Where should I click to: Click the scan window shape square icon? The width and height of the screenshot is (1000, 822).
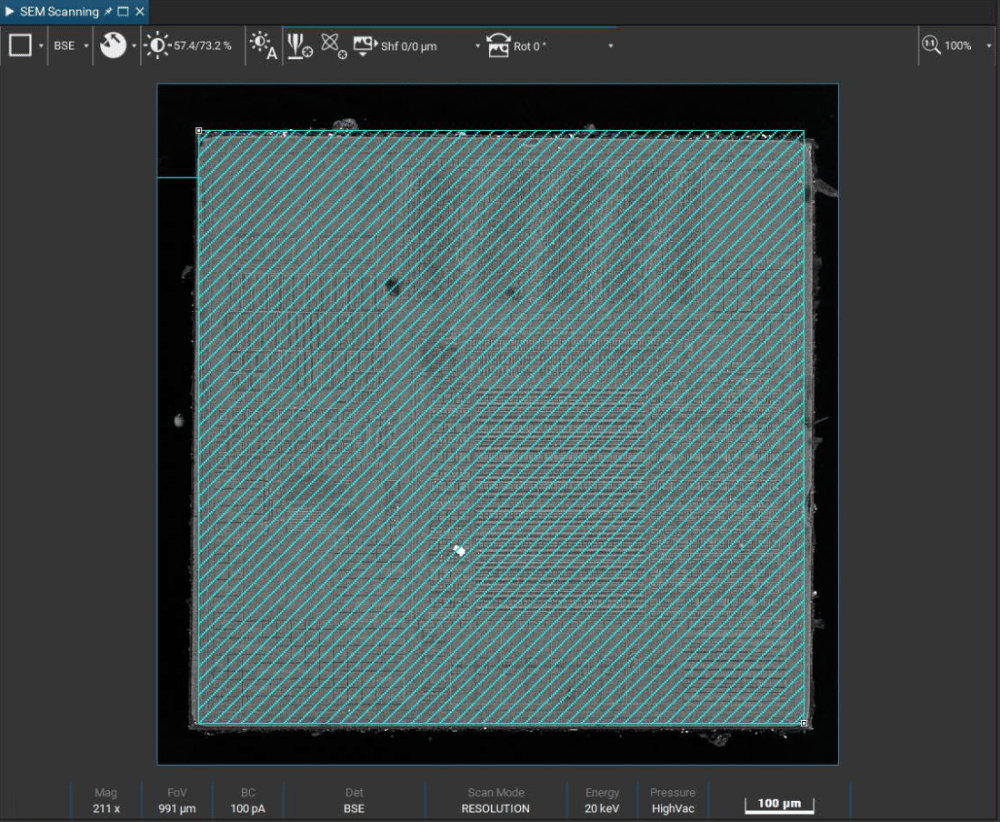[20, 46]
